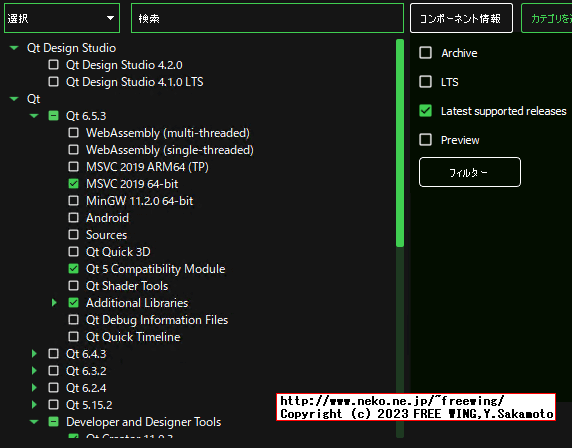This screenshot has height=448, width=572.
Task: Select the Qt Shader Tools label
Action: pos(127,286)
